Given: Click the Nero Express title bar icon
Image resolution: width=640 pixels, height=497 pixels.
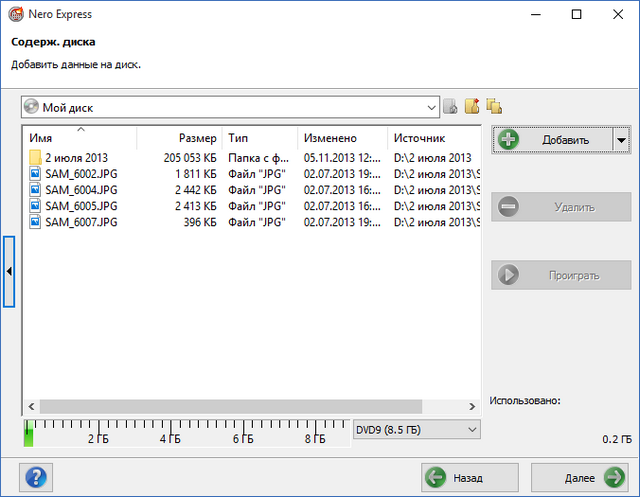Looking at the screenshot, I should [16, 15].
